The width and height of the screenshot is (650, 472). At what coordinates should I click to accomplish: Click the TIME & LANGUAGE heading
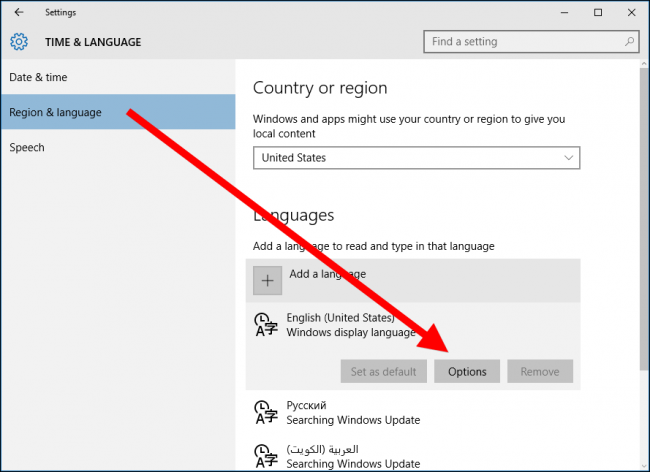pyautogui.click(x=93, y=42)
